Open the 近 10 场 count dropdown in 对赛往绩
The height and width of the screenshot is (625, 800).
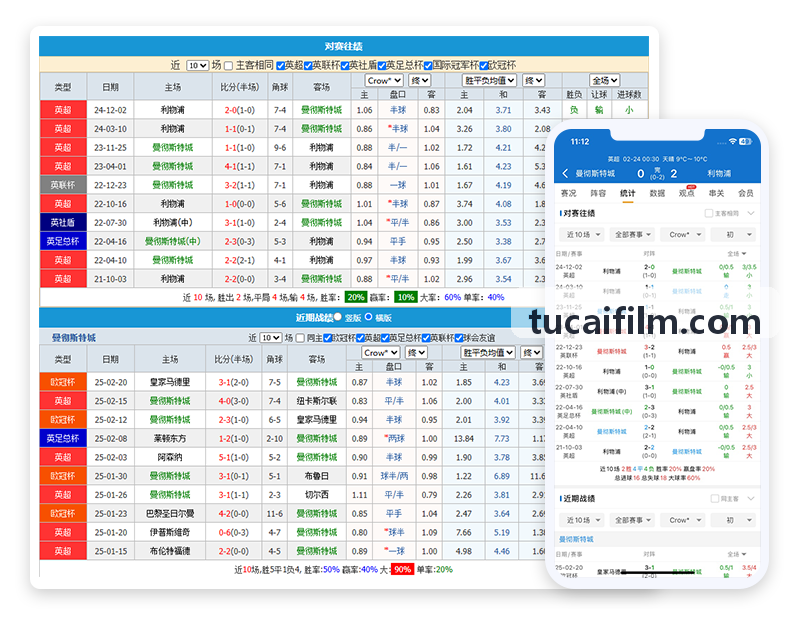(197, 65)
